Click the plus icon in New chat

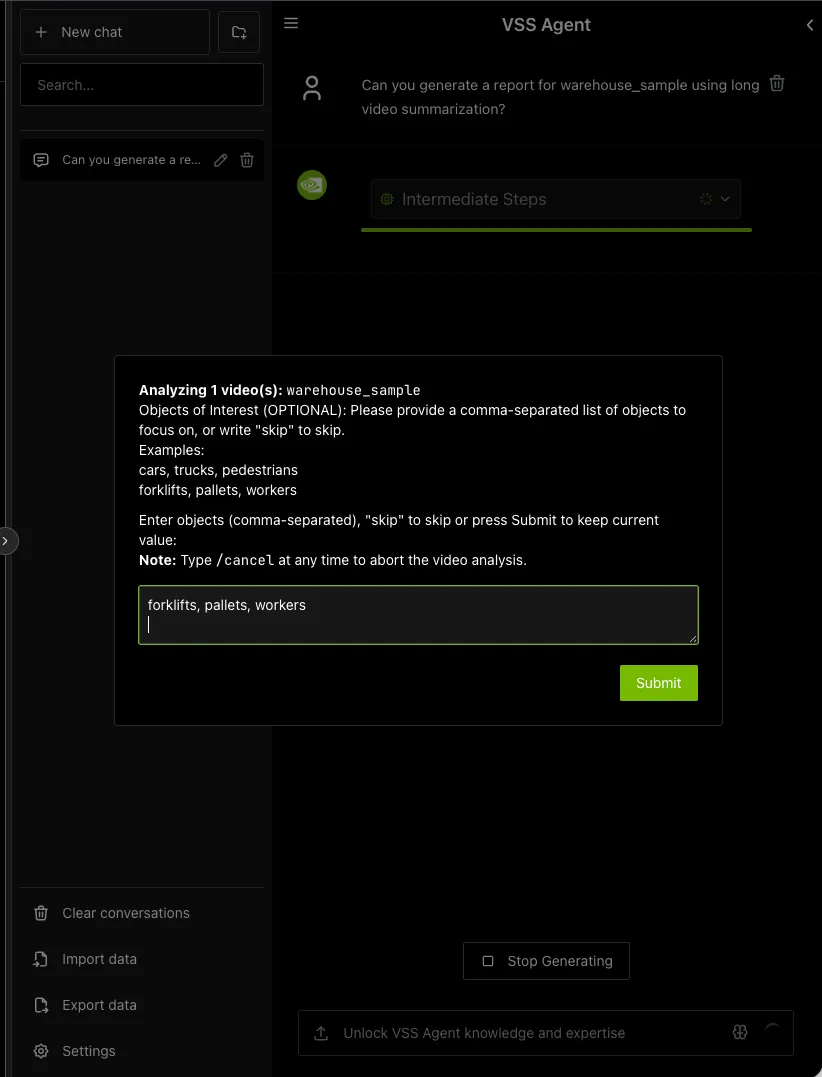point(41,32)
